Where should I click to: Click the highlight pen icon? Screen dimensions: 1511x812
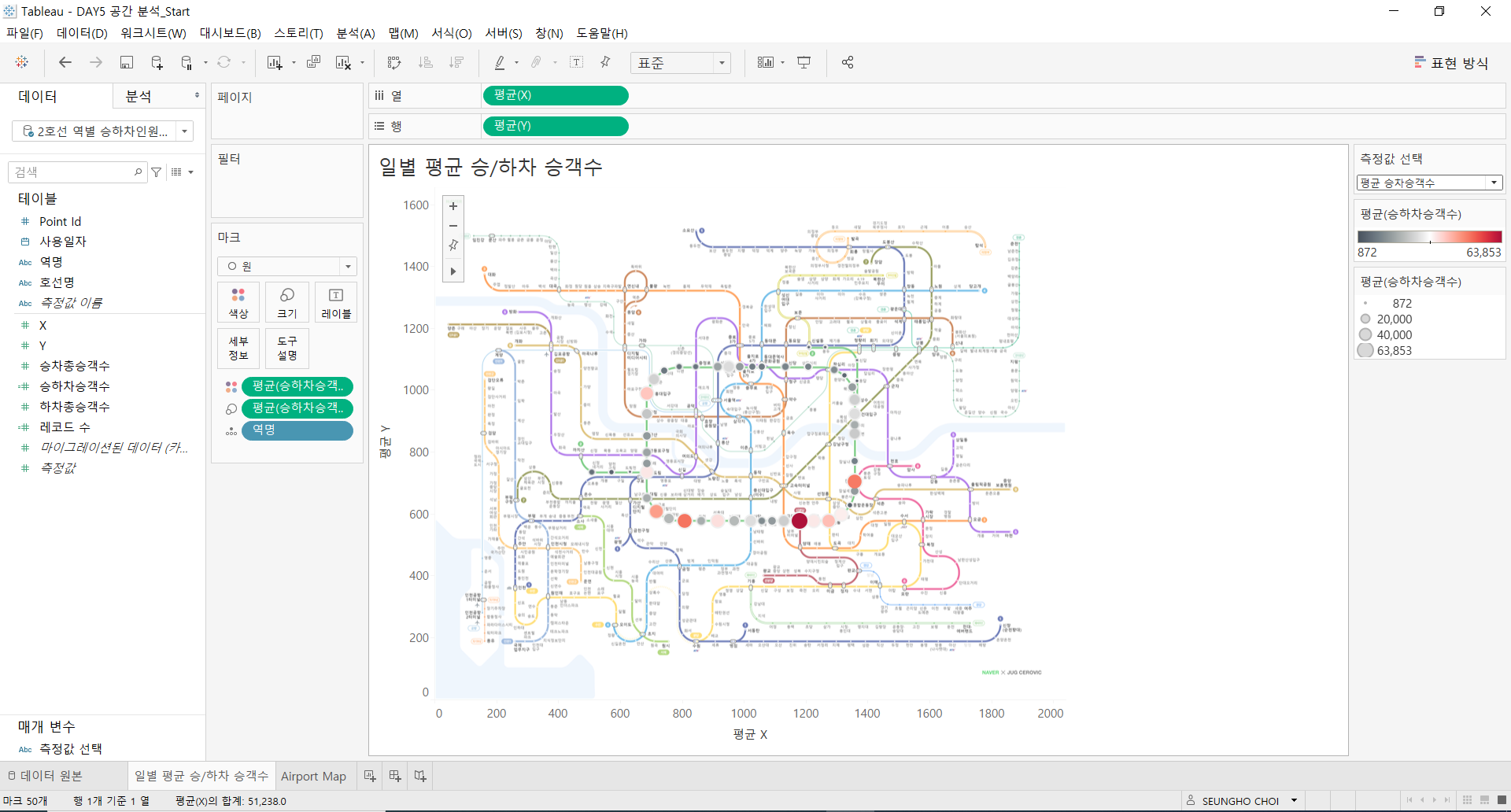click(x=500, y=62)
